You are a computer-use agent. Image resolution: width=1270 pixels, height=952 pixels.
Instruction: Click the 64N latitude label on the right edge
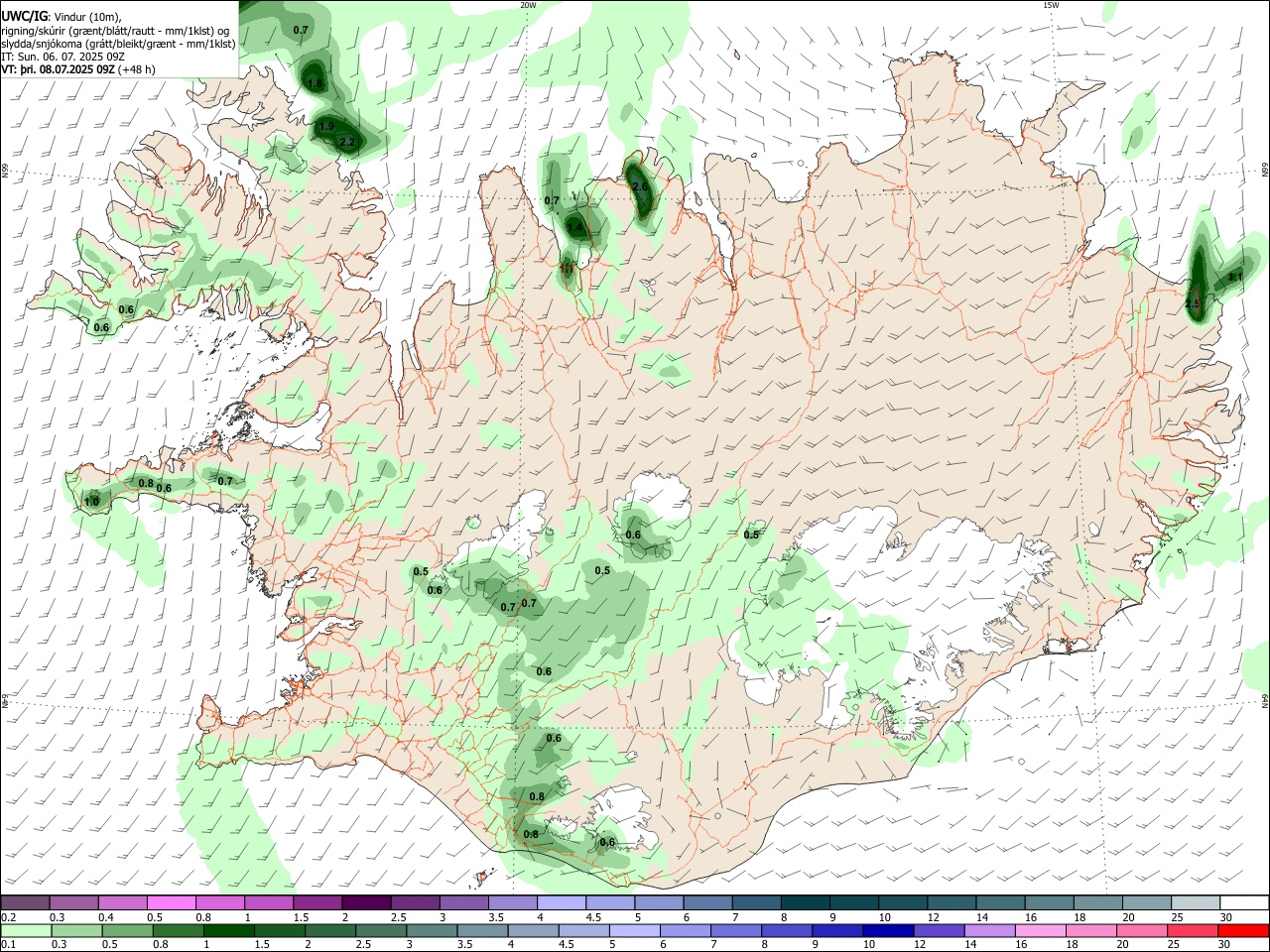1265,700
